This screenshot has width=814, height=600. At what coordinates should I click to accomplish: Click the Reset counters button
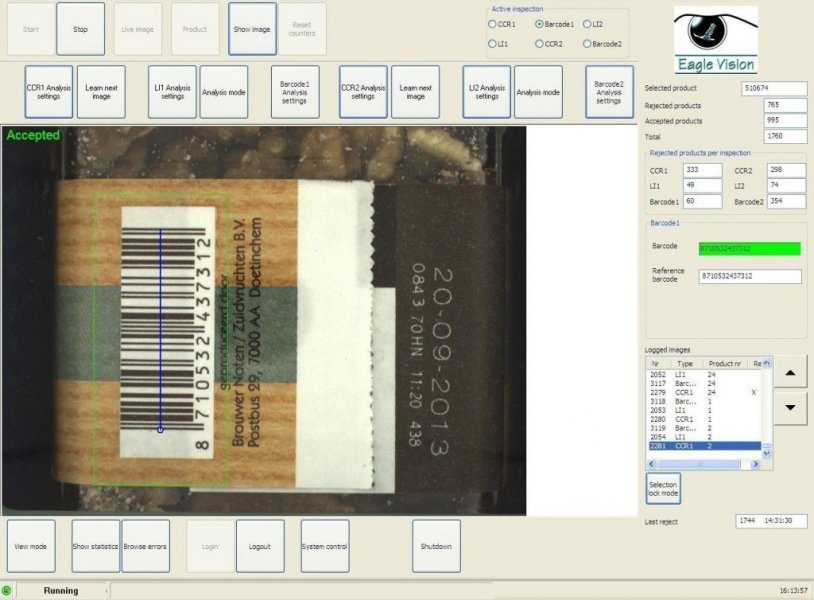point(302,29)
